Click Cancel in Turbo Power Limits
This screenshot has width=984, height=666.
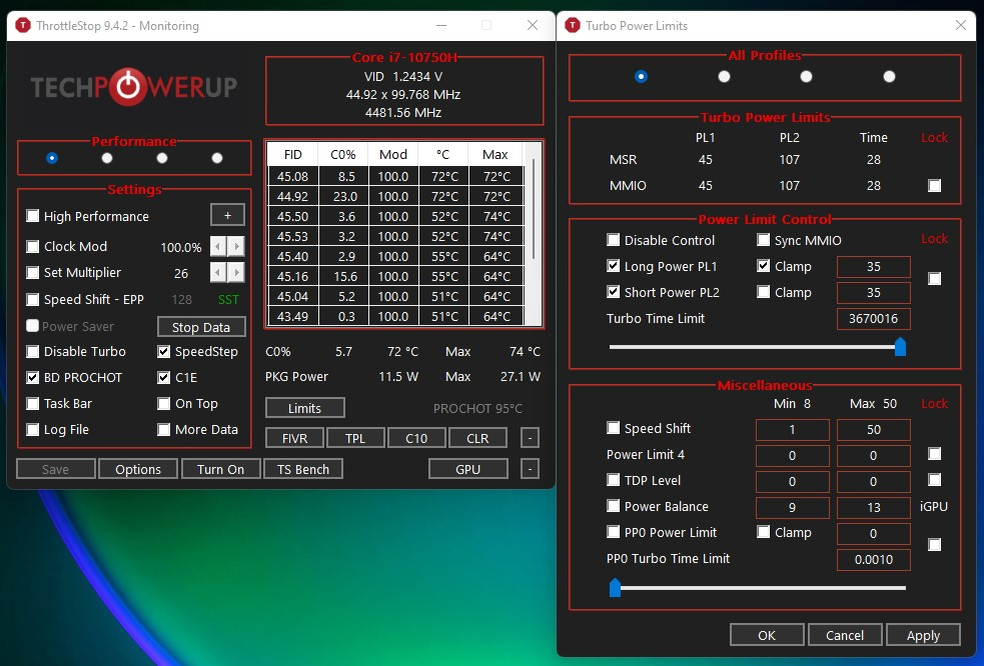[x=845, y=635]
